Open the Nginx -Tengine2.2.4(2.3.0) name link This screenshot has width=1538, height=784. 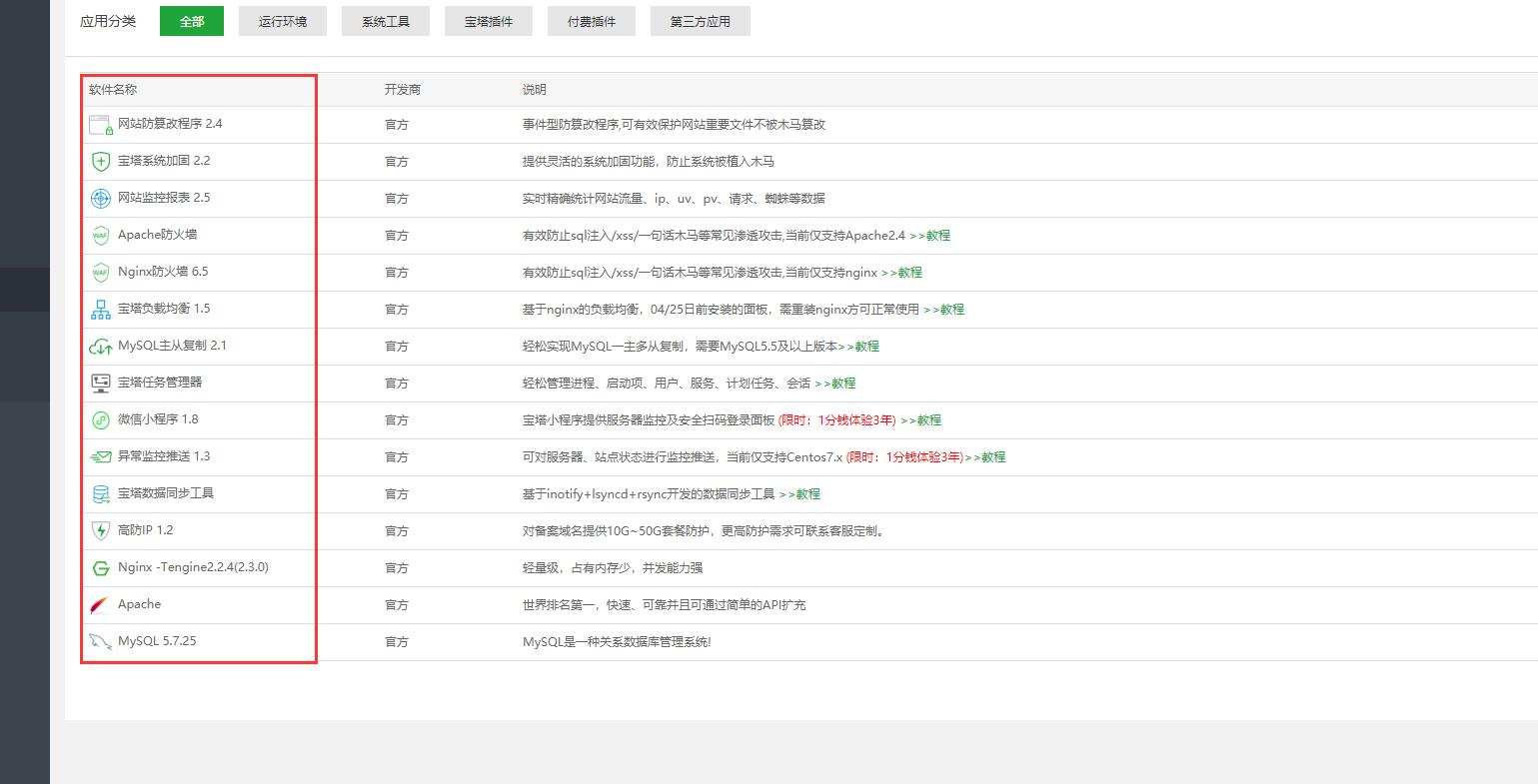[x=193, y=567]
